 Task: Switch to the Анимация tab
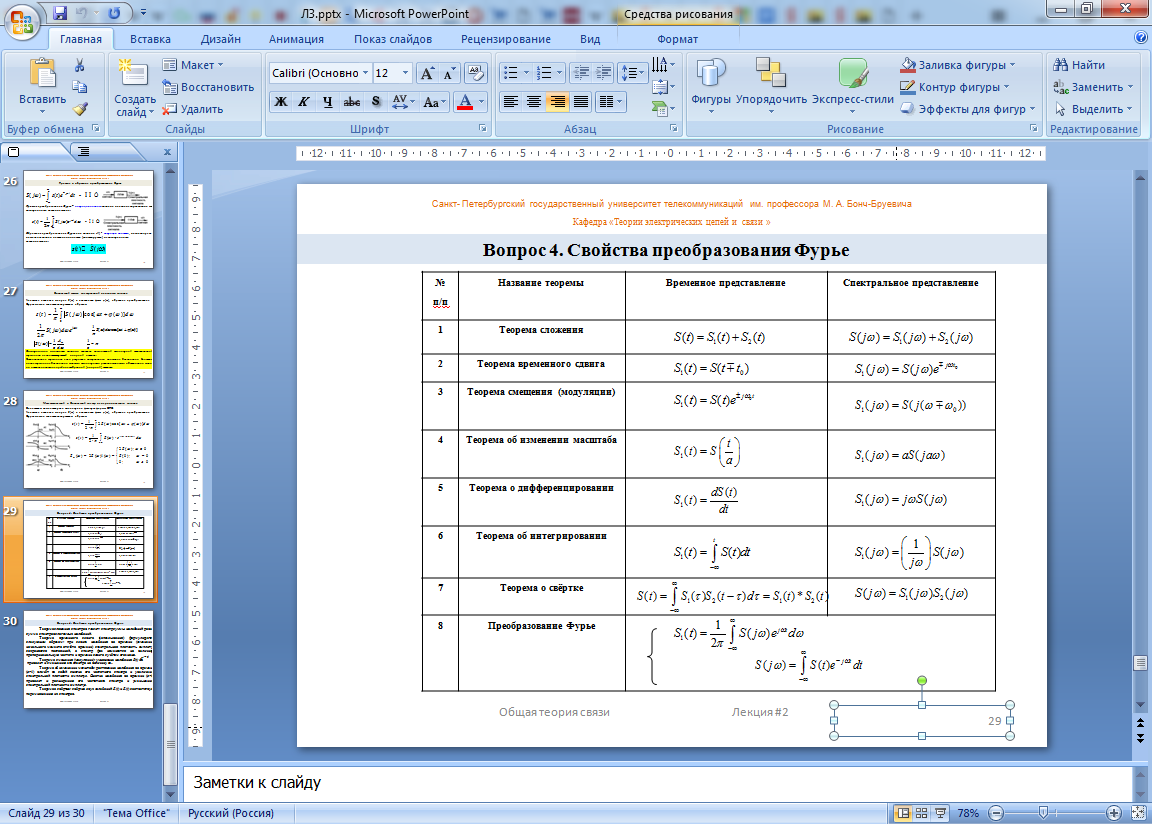296,39
